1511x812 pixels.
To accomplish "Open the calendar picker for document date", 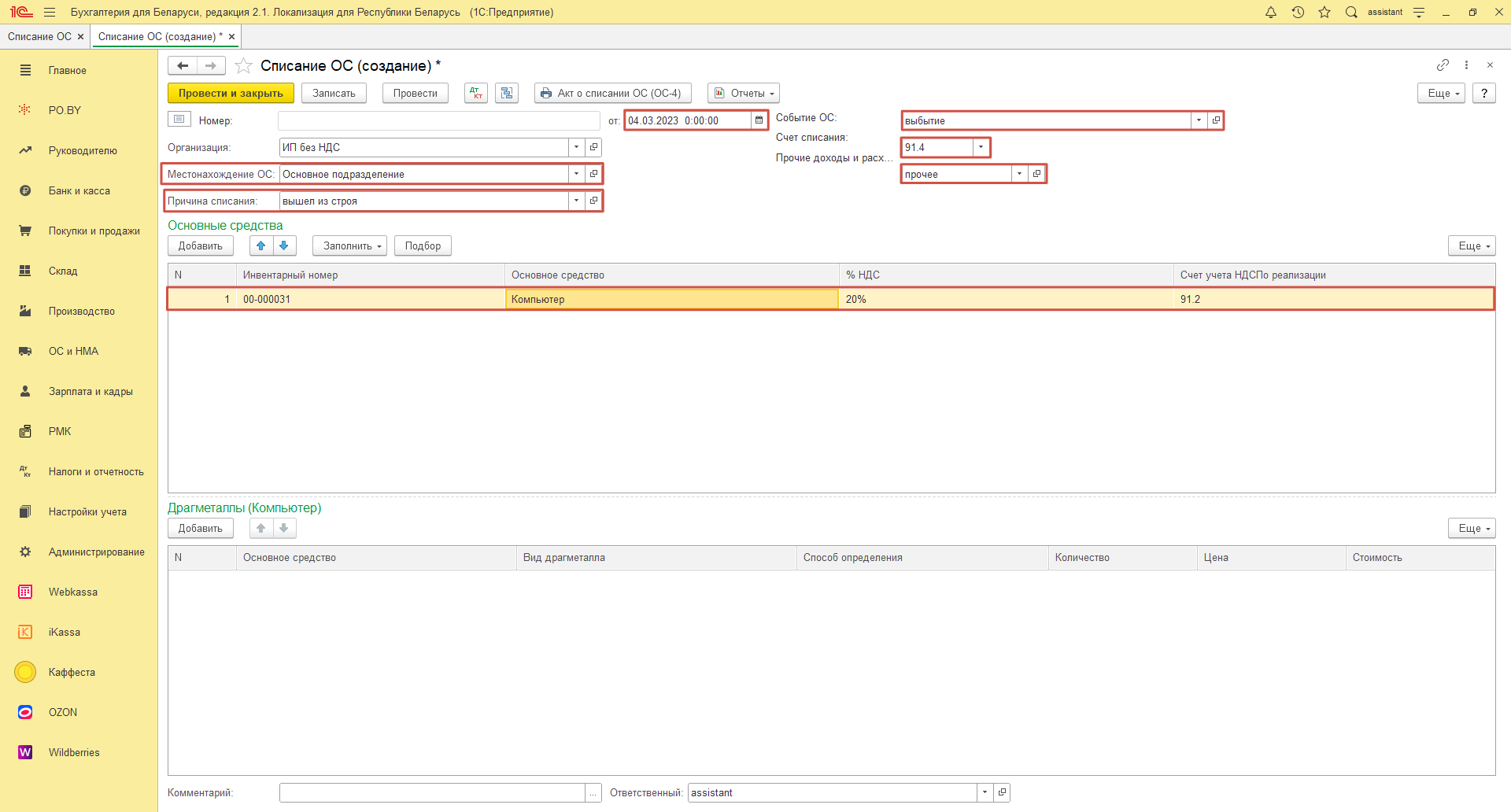I will [x=759, y=120].
